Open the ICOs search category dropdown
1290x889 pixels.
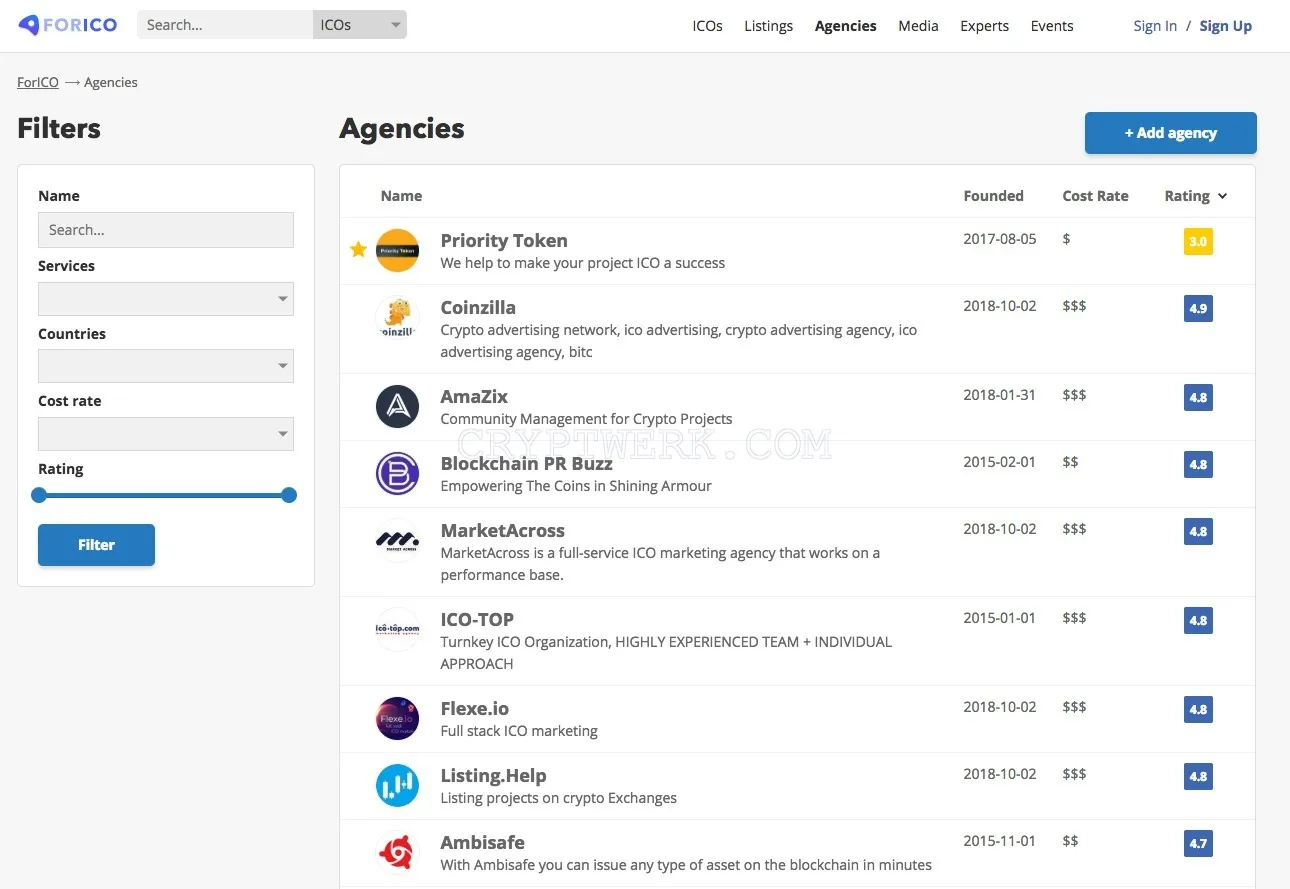pos(360,25)
